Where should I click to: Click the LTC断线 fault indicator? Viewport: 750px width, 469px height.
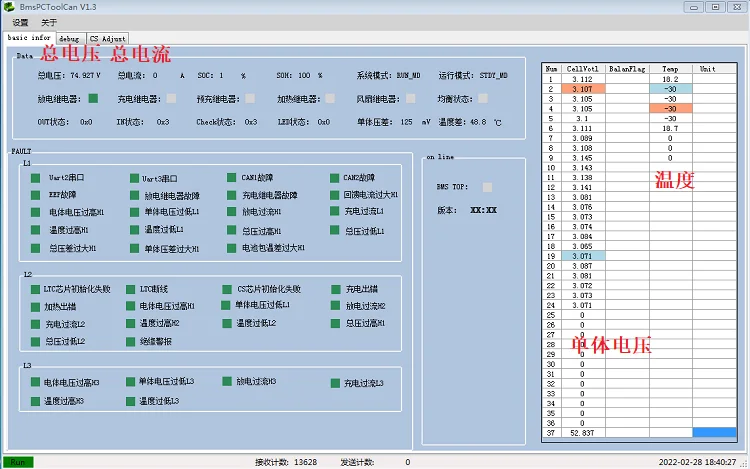click(x=130, y=289)
